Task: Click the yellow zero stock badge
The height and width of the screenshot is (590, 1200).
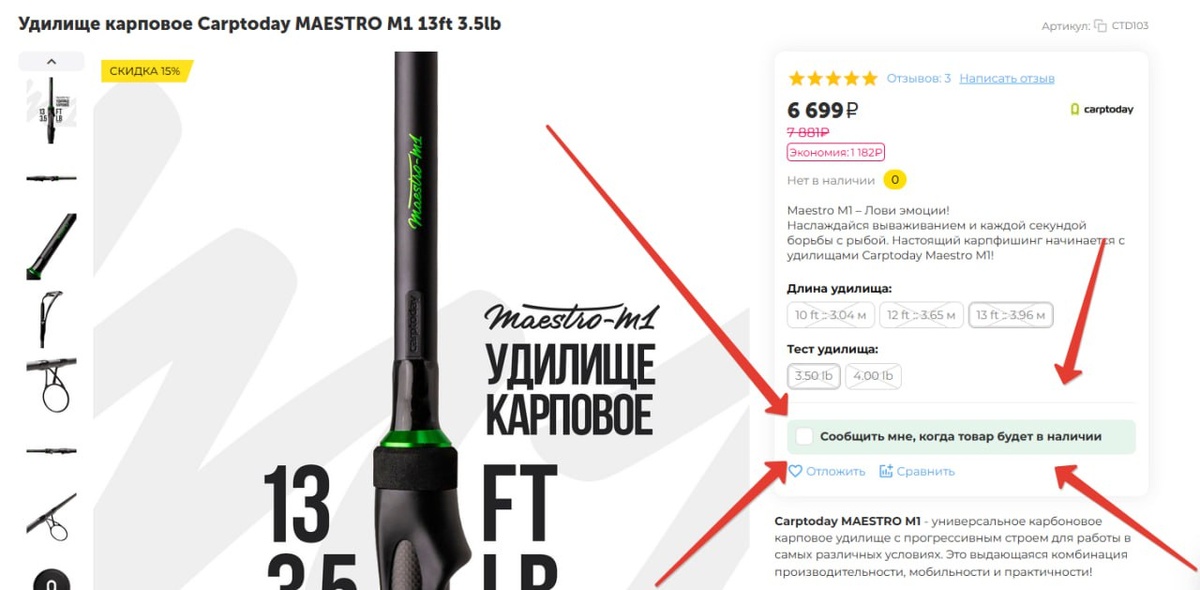Action: [x=895, y=181]
